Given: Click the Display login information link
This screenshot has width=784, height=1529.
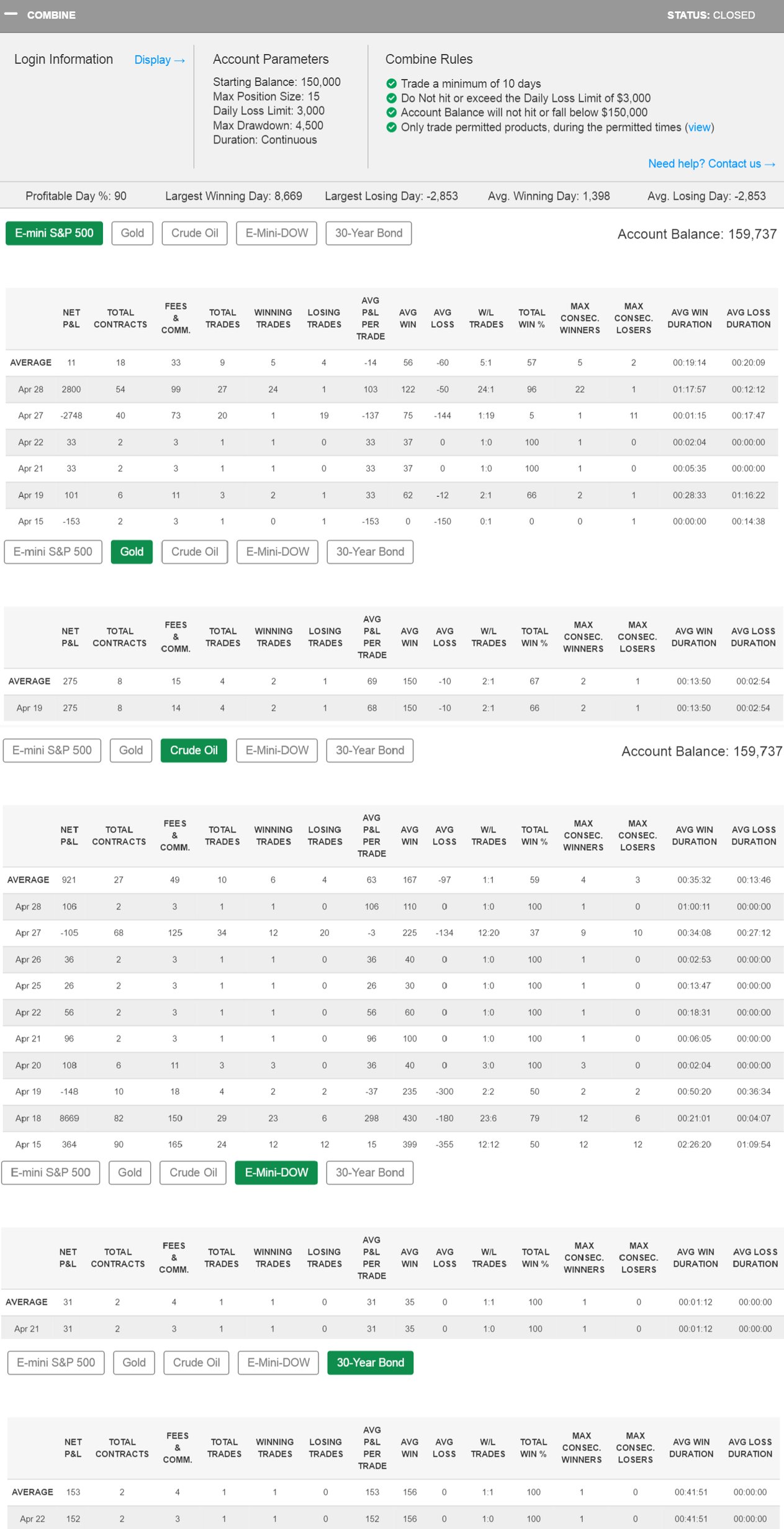Looking at the screenshot, I should click(x=160, y=60).
